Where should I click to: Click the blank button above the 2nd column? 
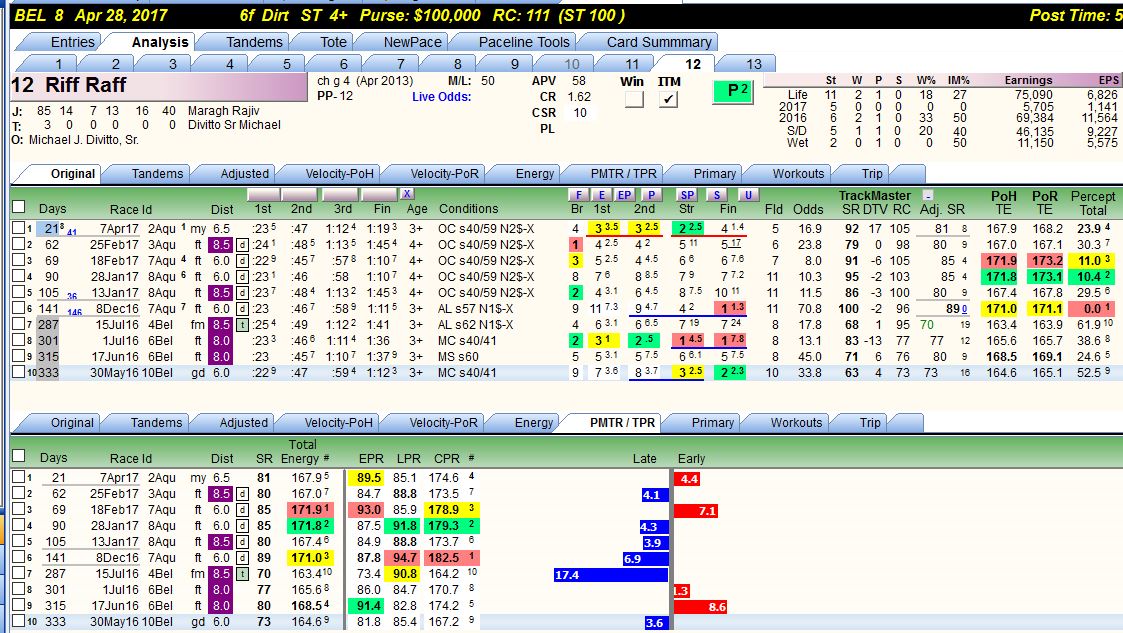(x=299, y=195)
